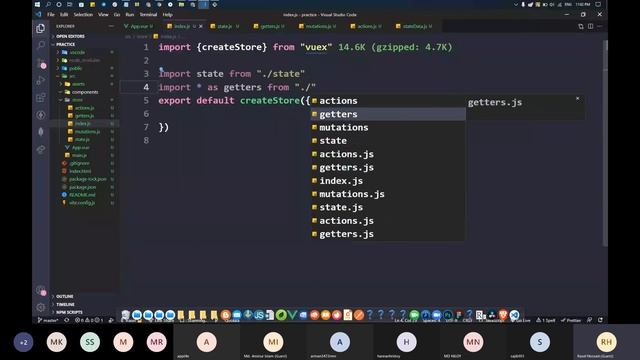Screen dimensions: 640x360
Task: Close the index.js editor tab
Action: (x=200, y=26)
